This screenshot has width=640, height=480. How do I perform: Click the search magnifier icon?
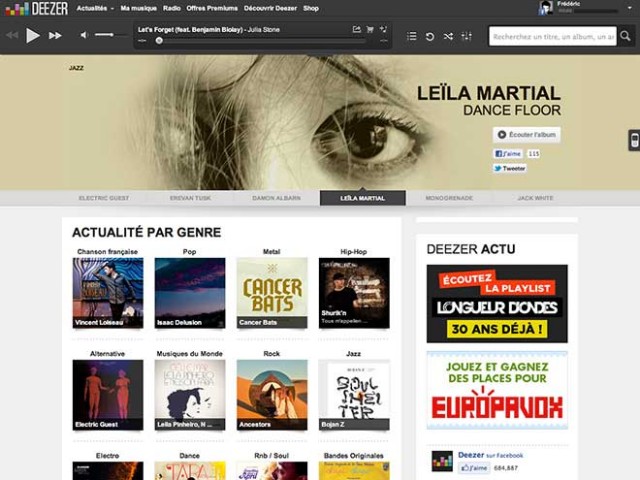625,36
